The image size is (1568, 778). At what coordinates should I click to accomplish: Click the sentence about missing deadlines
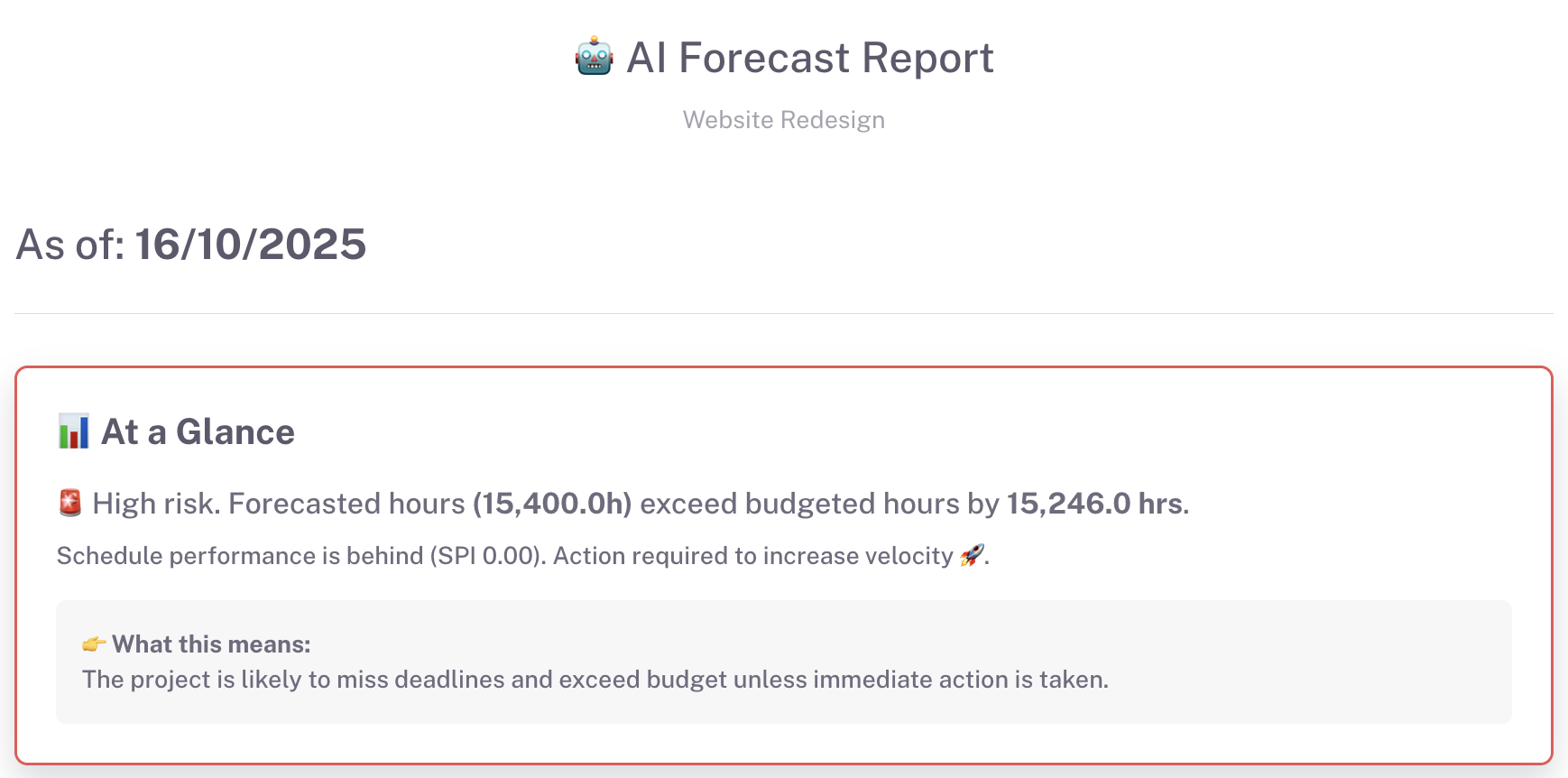[x=595, y=680]
